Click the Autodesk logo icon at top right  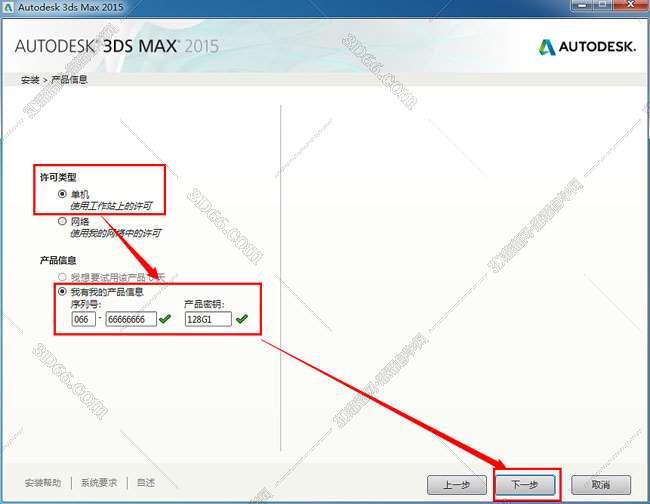click(547, 47)
